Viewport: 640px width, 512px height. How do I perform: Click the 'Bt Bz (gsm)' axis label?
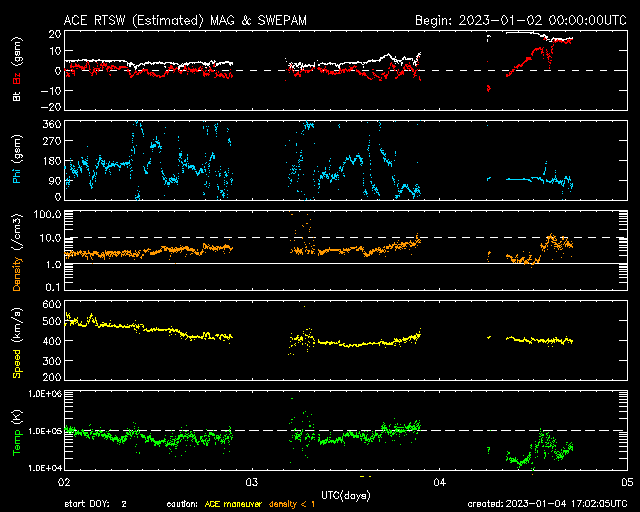[17, 69]
